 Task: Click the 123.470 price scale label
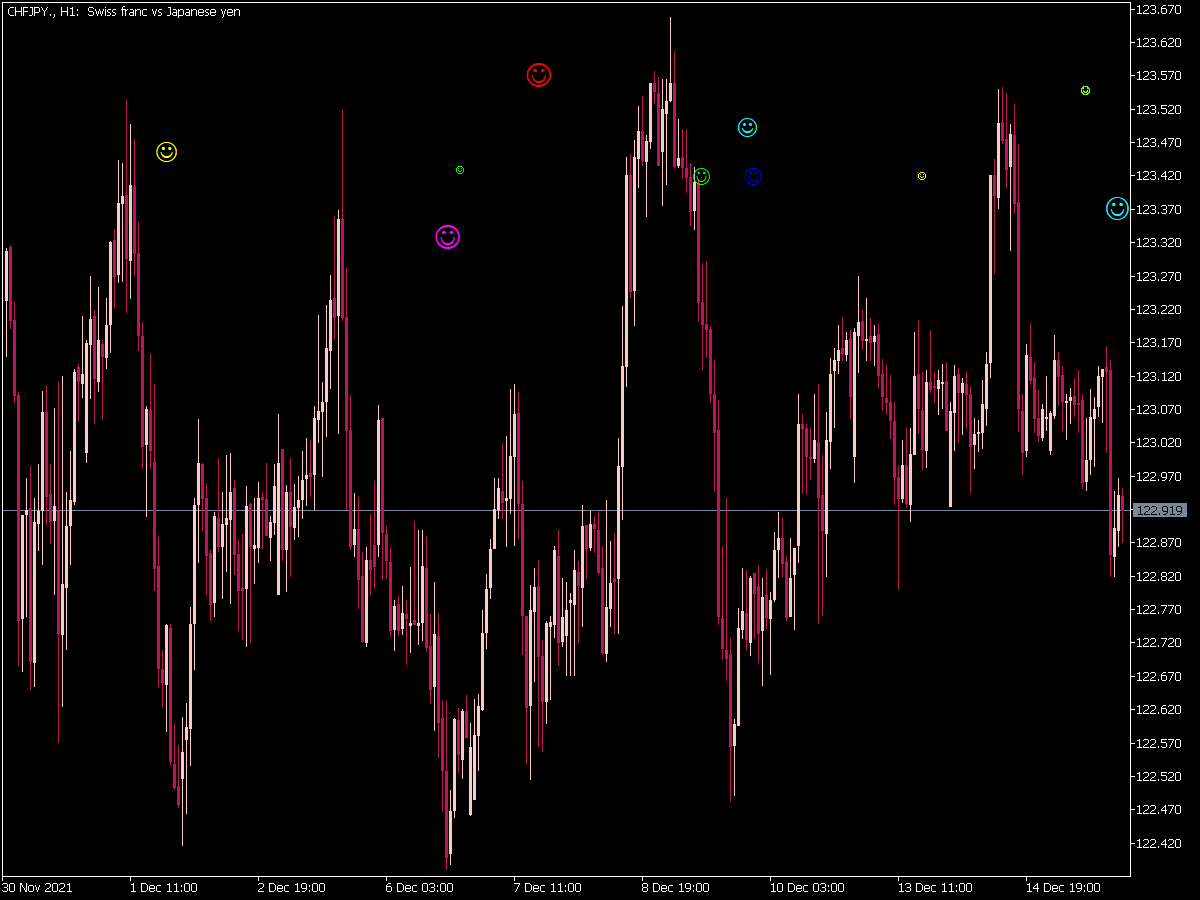coord(1160,143)
